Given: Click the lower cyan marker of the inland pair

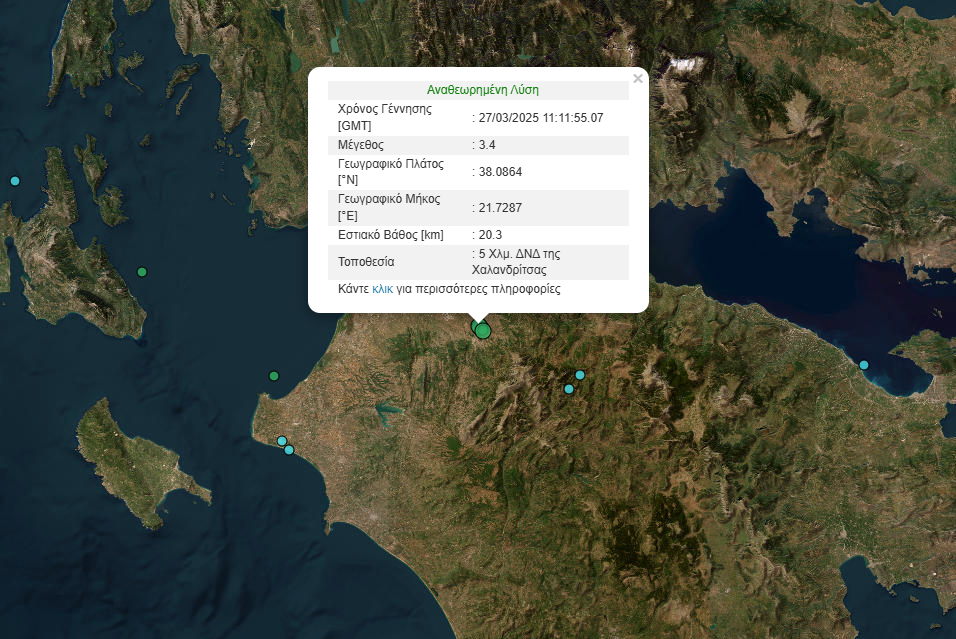Looking at the screenshot, I should pos(569,389).
